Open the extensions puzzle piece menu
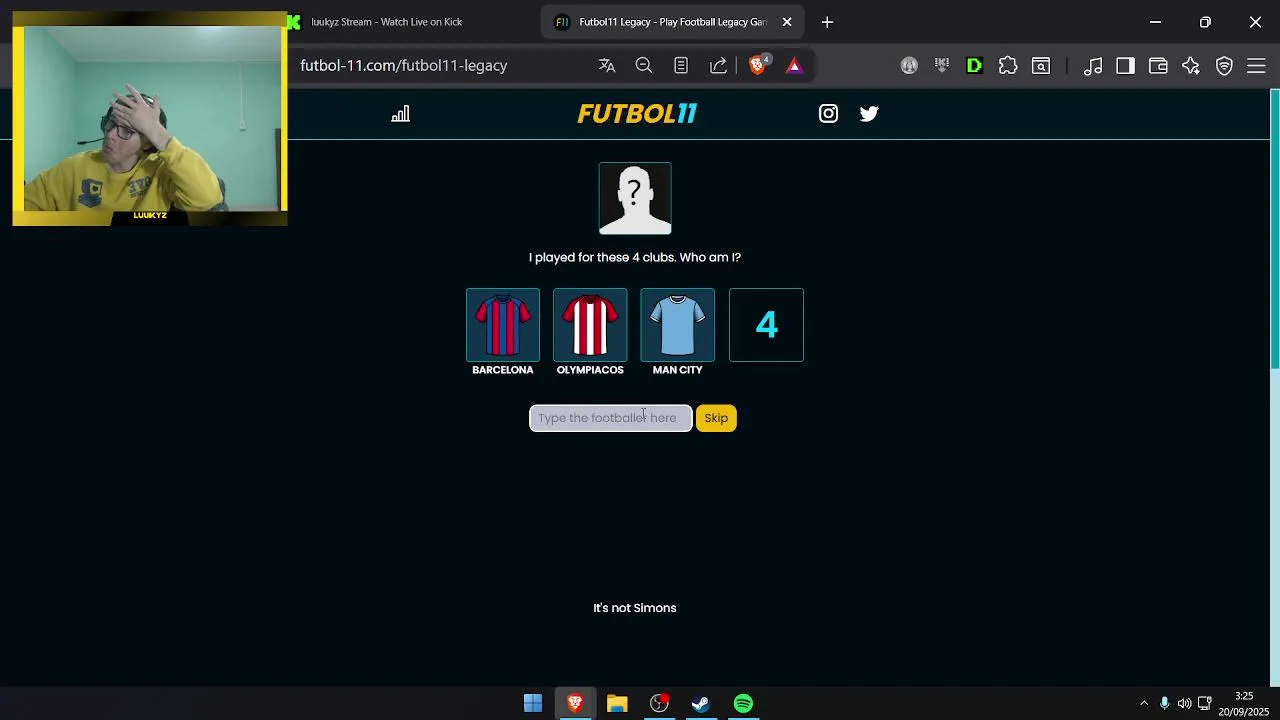This screenshot has height=720, width=1280. click(1008, 66)
